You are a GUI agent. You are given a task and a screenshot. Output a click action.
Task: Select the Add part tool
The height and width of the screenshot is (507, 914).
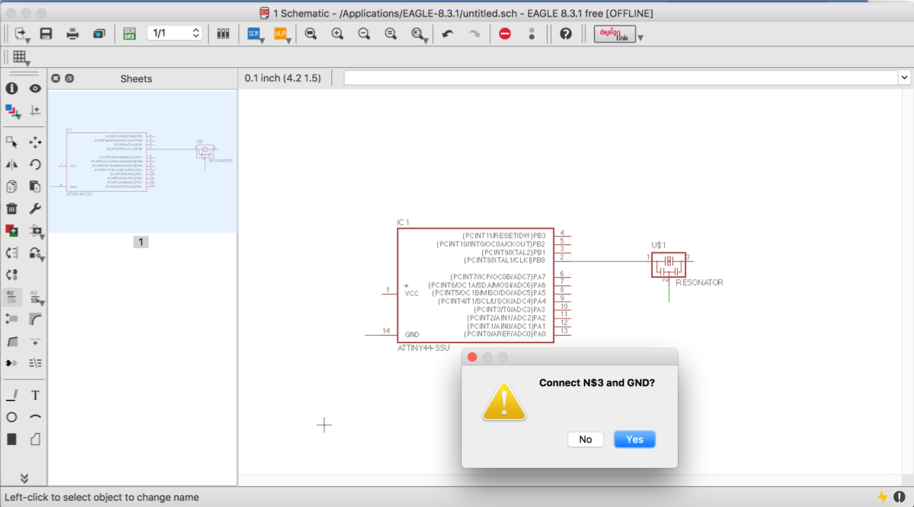(12, 231)
